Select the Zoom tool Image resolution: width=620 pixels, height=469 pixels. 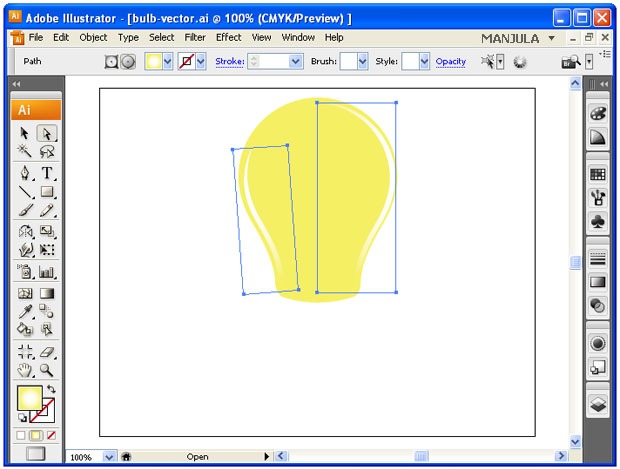47,370
